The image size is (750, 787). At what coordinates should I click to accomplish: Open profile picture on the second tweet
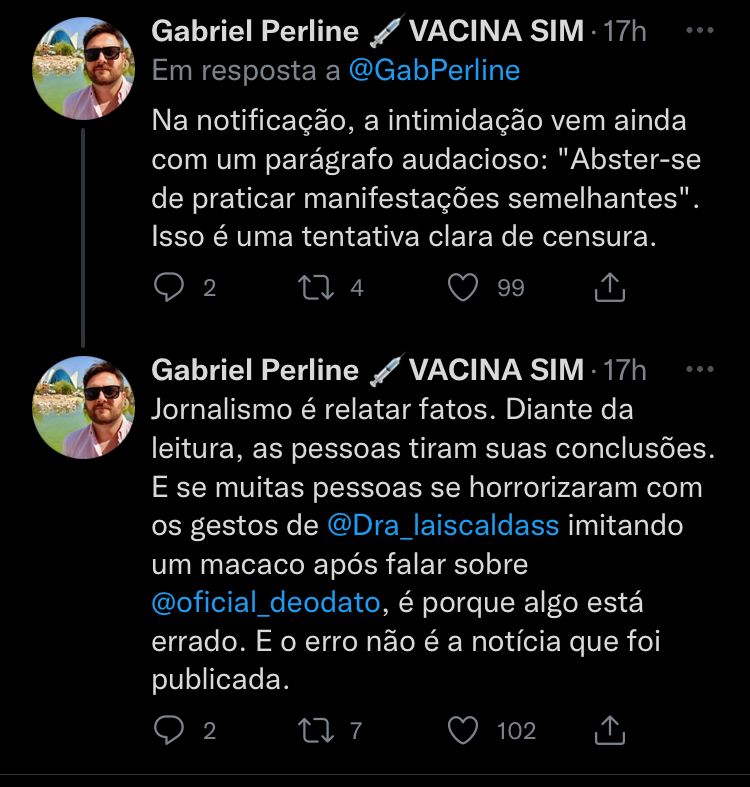pyautogui.click(x=83, y=407)
